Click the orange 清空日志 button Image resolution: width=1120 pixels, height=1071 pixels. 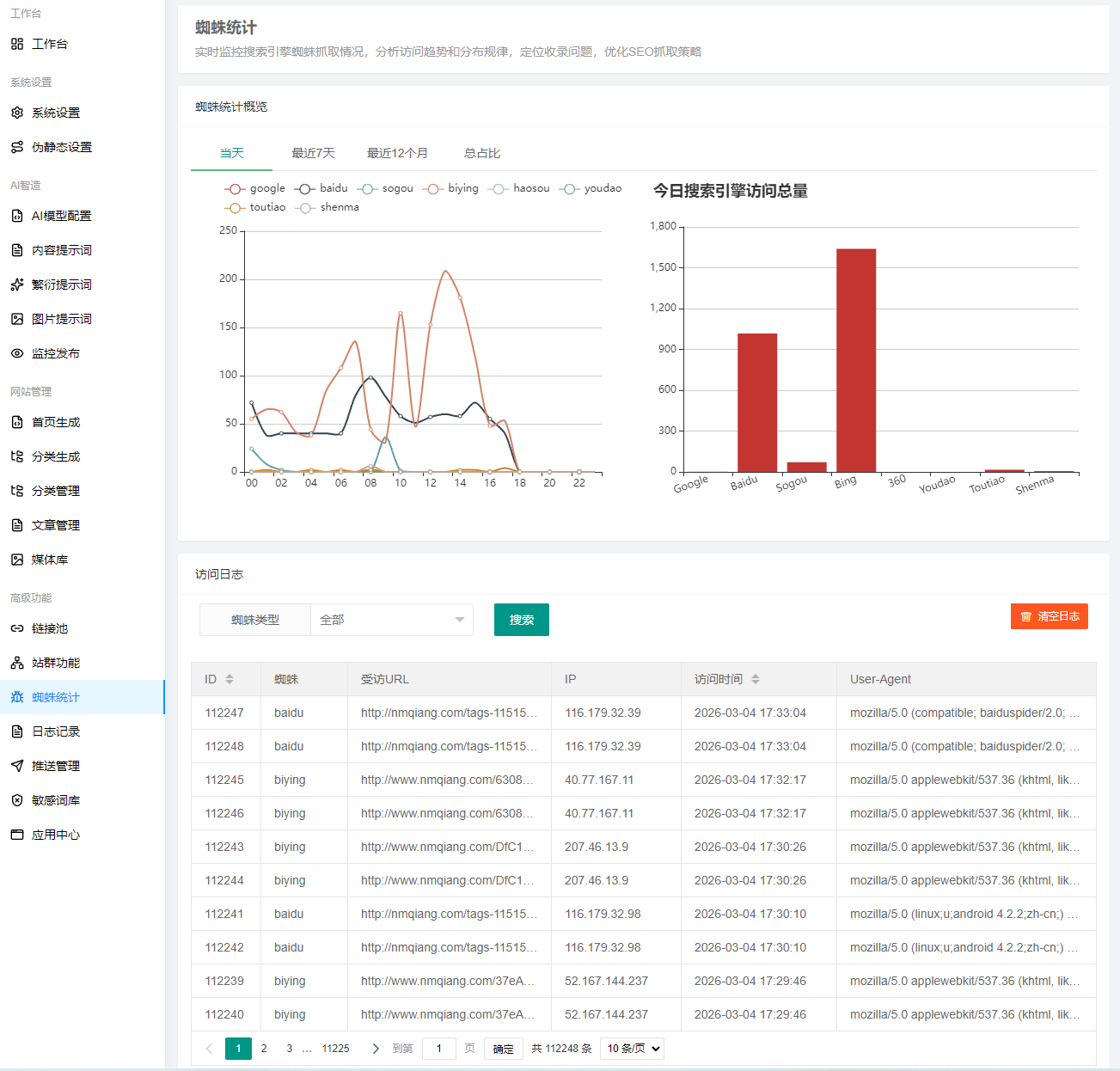[1049, 616]
